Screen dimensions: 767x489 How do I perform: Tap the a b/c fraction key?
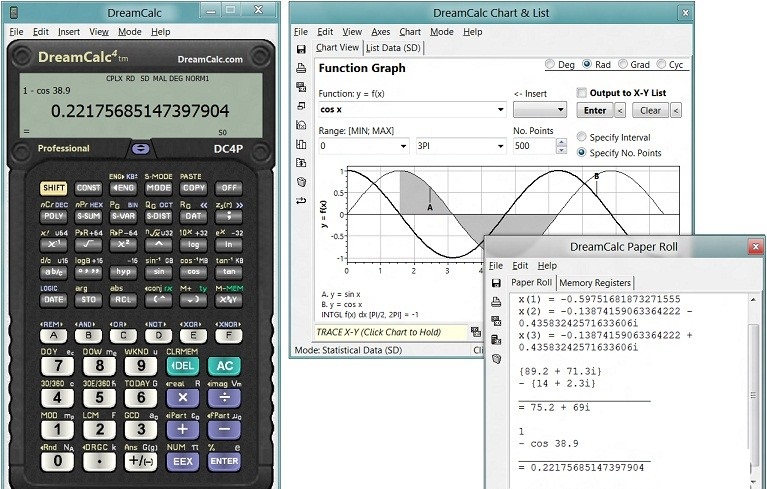pos(53,272)
